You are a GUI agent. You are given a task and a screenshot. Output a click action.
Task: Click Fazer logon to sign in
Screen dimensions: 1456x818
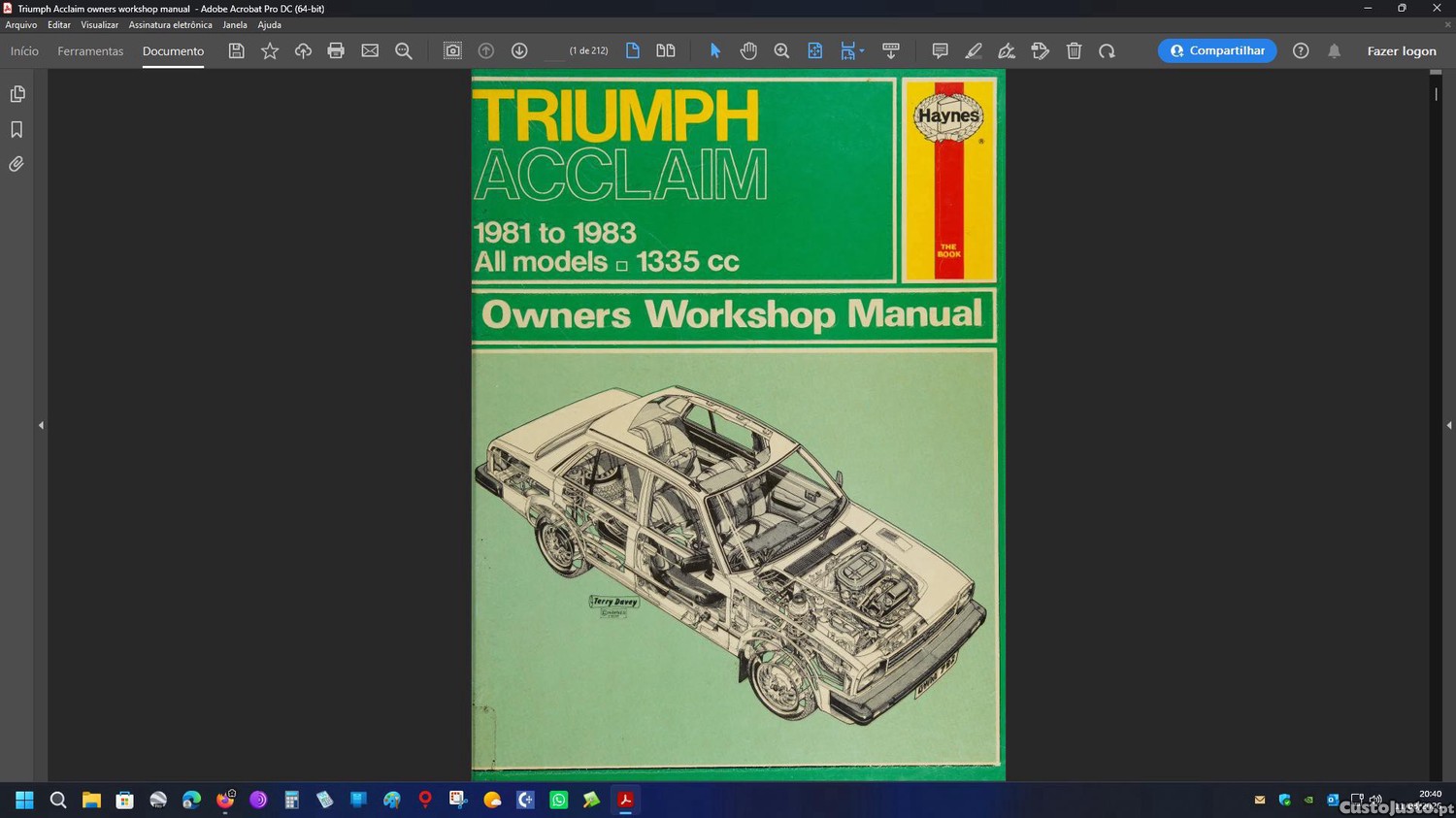1402,50
